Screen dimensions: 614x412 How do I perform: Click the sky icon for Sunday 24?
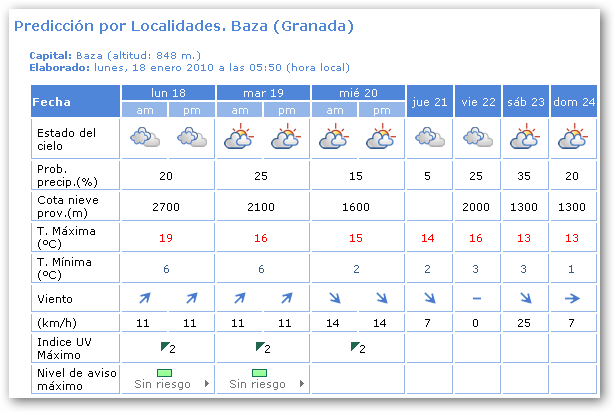[573, 138]
